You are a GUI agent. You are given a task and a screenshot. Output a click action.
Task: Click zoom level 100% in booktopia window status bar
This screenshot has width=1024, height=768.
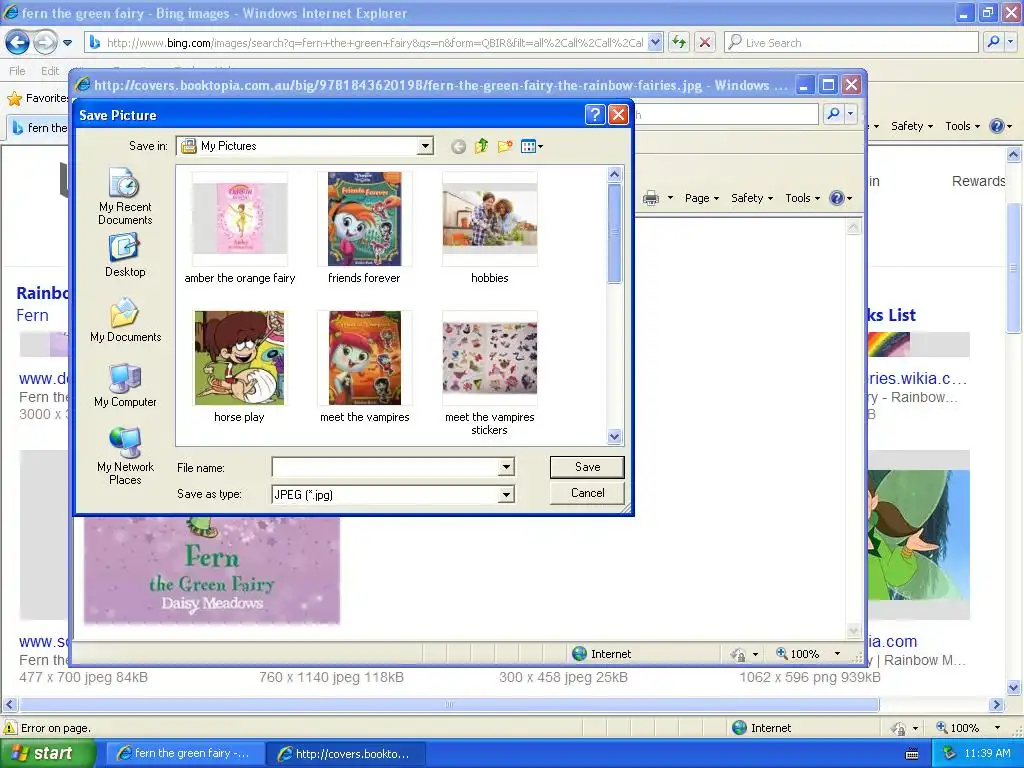tap(804, 654)
